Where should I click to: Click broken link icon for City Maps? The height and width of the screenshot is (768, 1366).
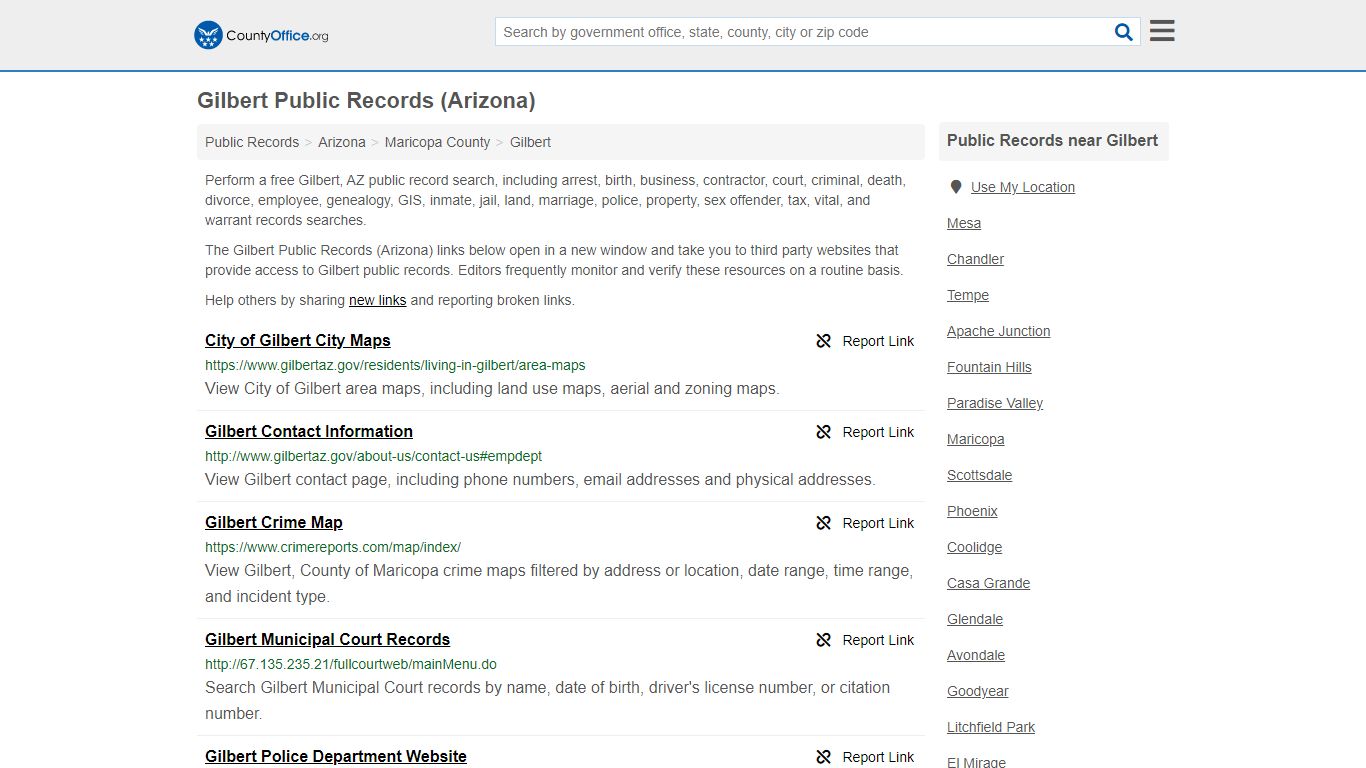pos(824,341)
